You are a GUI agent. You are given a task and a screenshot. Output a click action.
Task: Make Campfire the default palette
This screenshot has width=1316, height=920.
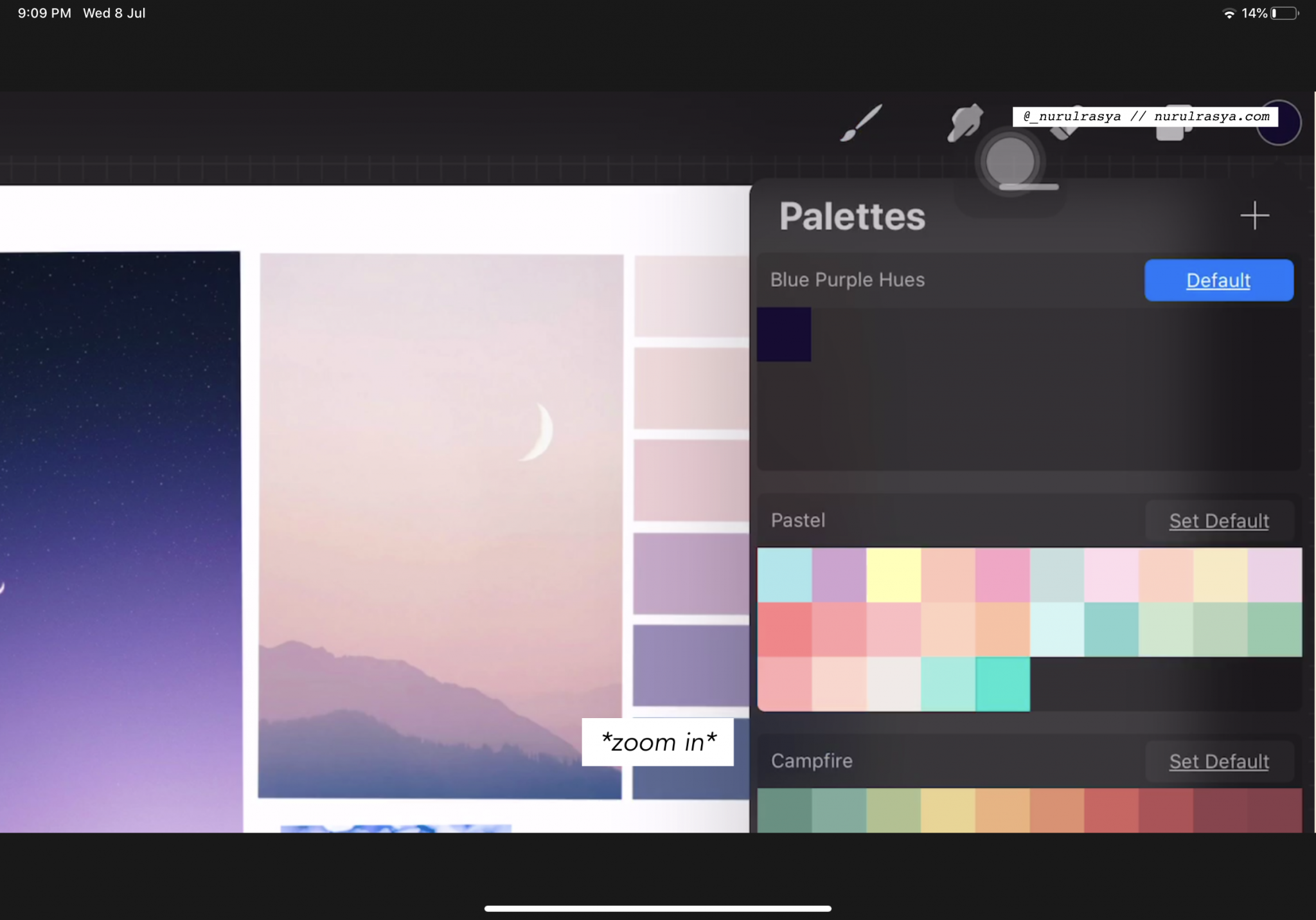[x=1219, y=761]
